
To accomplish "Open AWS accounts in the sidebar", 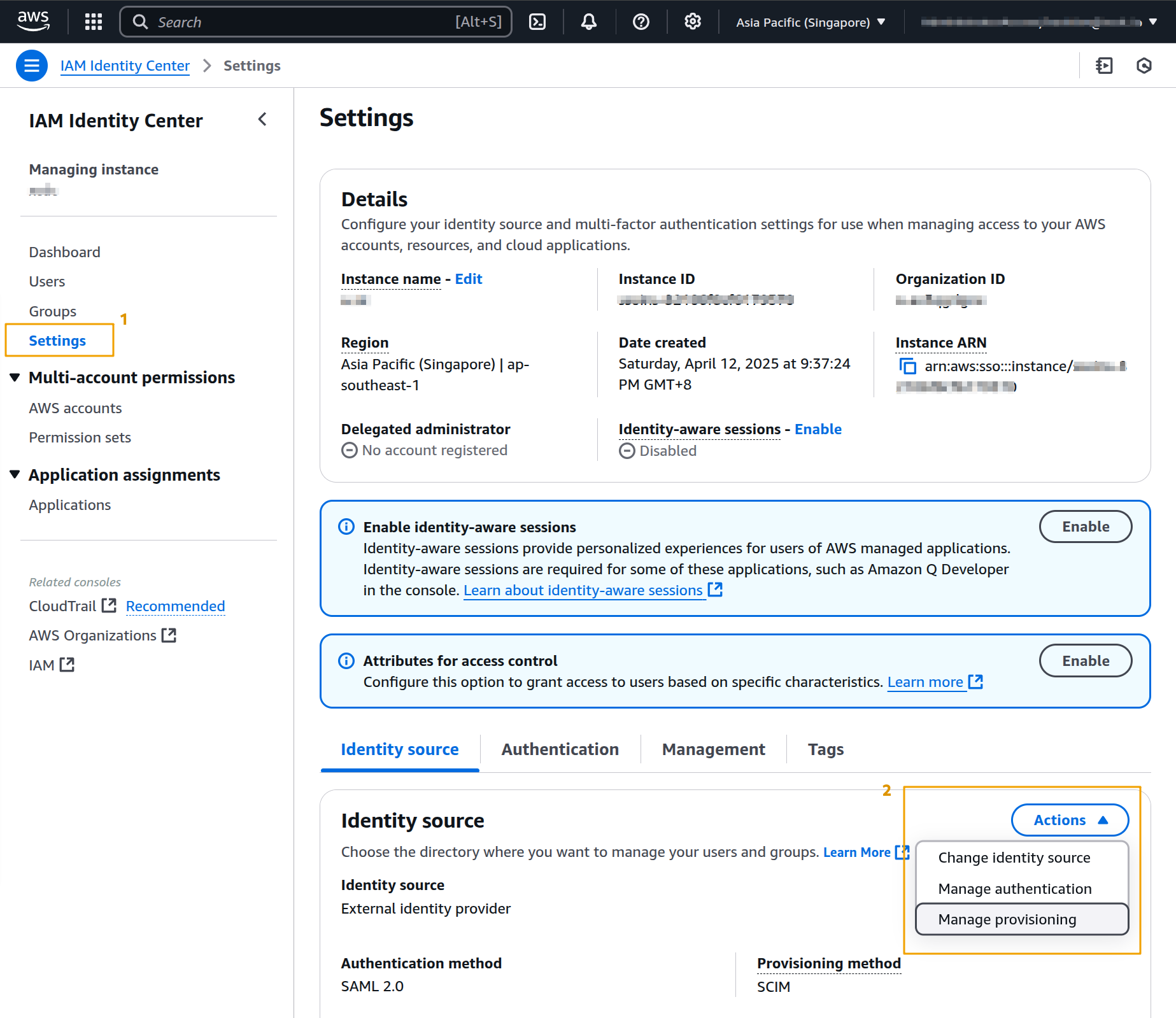I will tap(75, 408).
